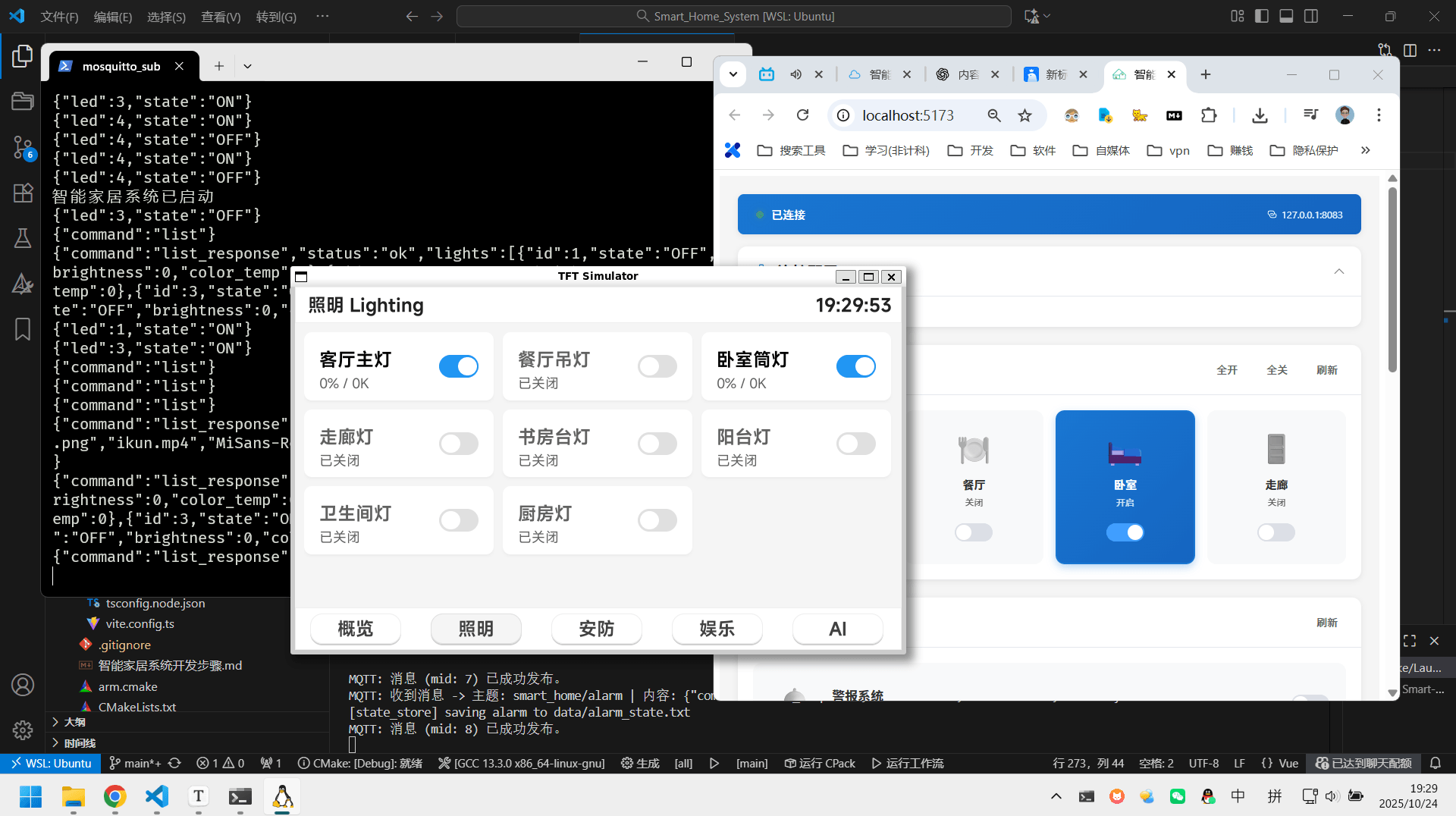The height and width of the screenshot is (816, 1456).
Task: Open the terminal new-tab dropdown arrow
Action: (x=247, y=67)
